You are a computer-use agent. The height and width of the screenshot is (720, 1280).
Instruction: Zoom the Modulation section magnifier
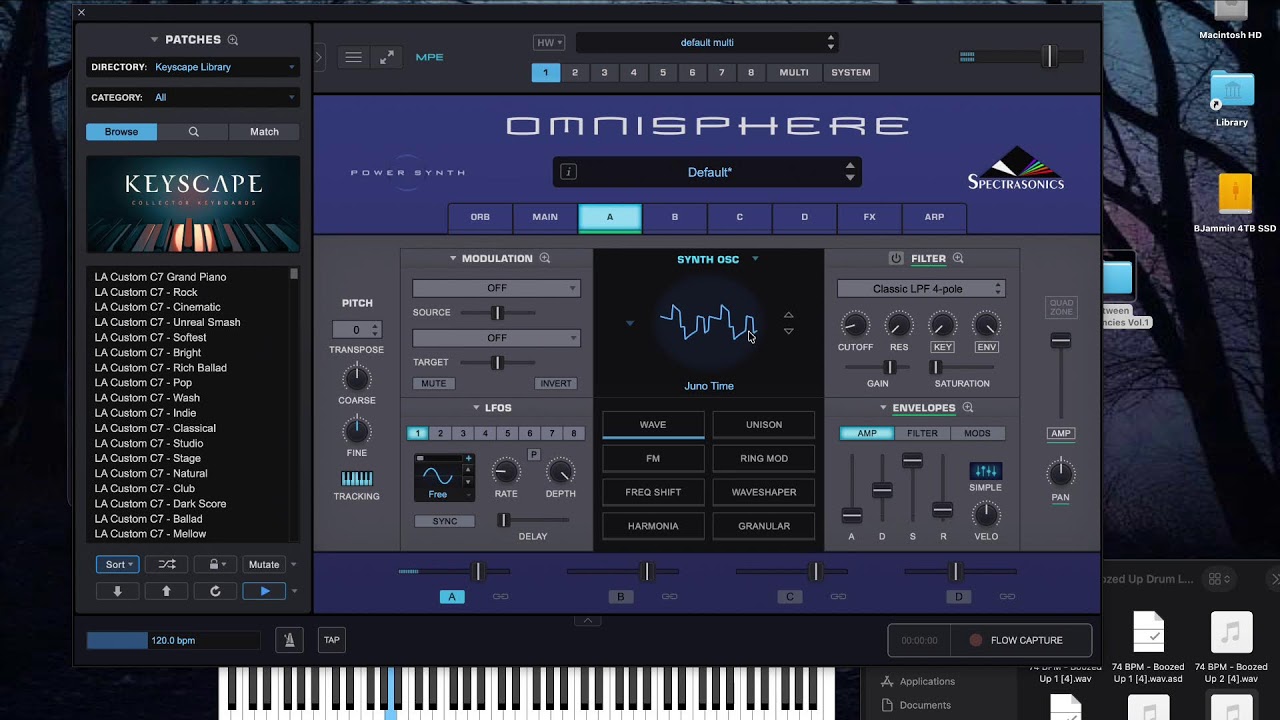pyautogui.click(x=545, y=258)
